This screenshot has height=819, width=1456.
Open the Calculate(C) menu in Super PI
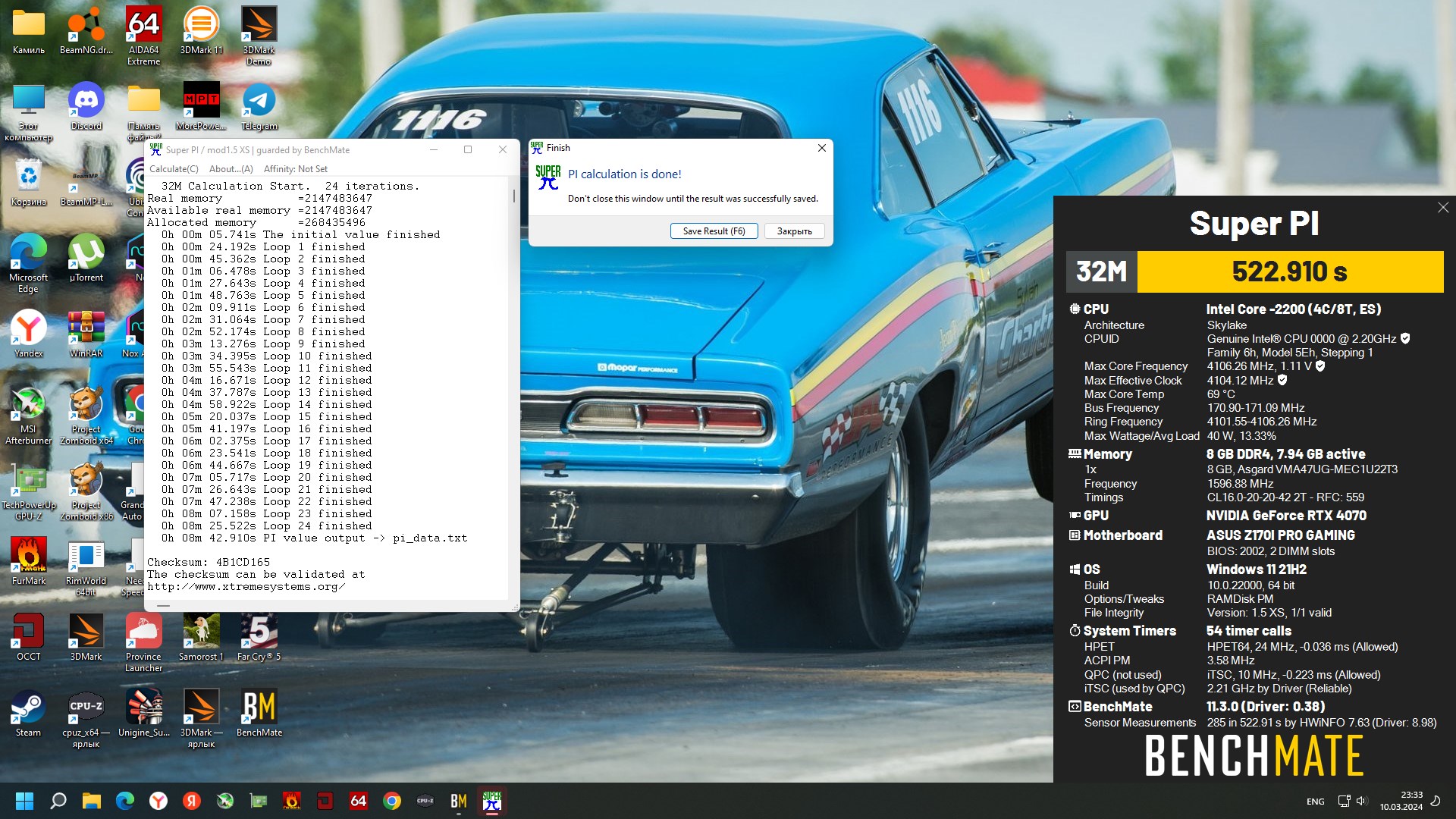(174, 169)
